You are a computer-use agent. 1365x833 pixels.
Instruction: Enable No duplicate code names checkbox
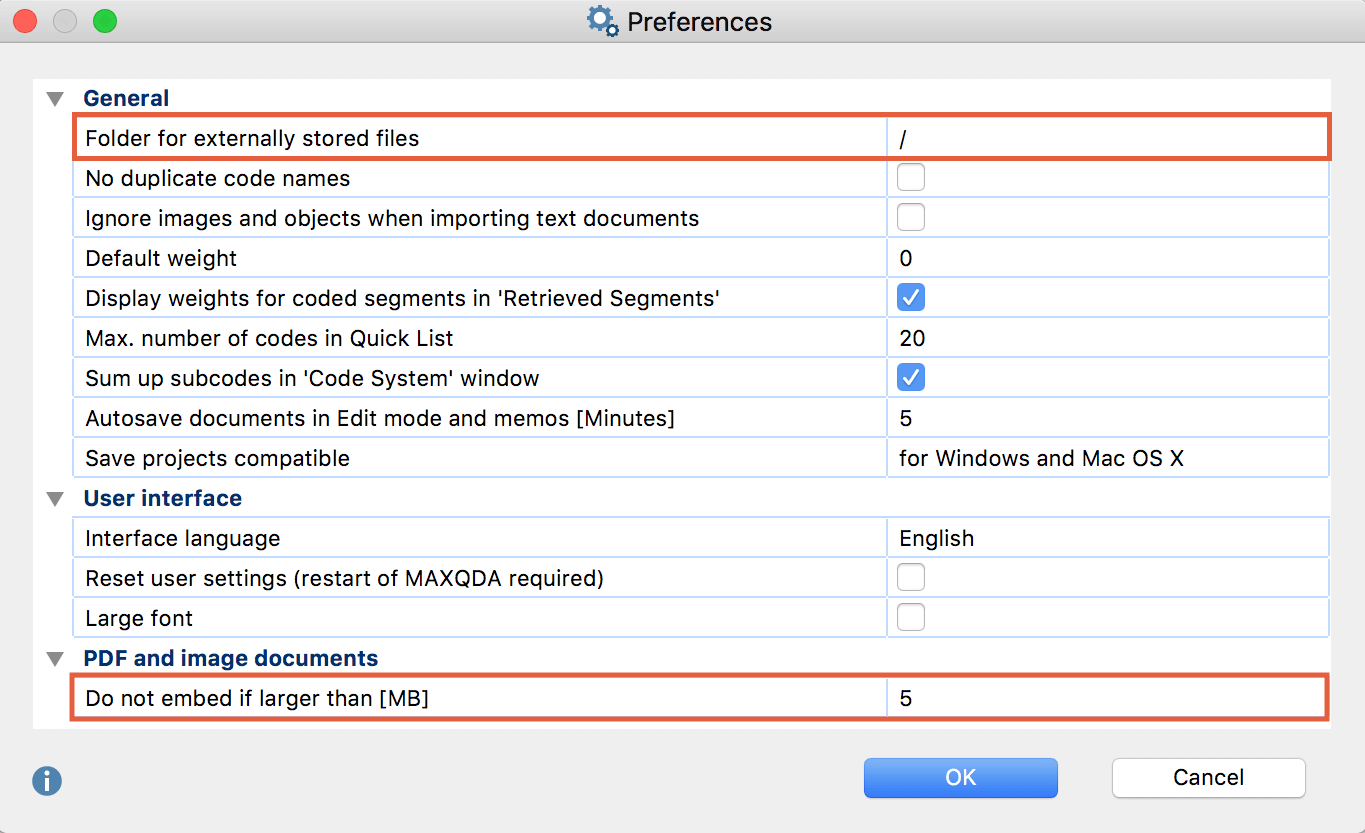coord(911,178)
